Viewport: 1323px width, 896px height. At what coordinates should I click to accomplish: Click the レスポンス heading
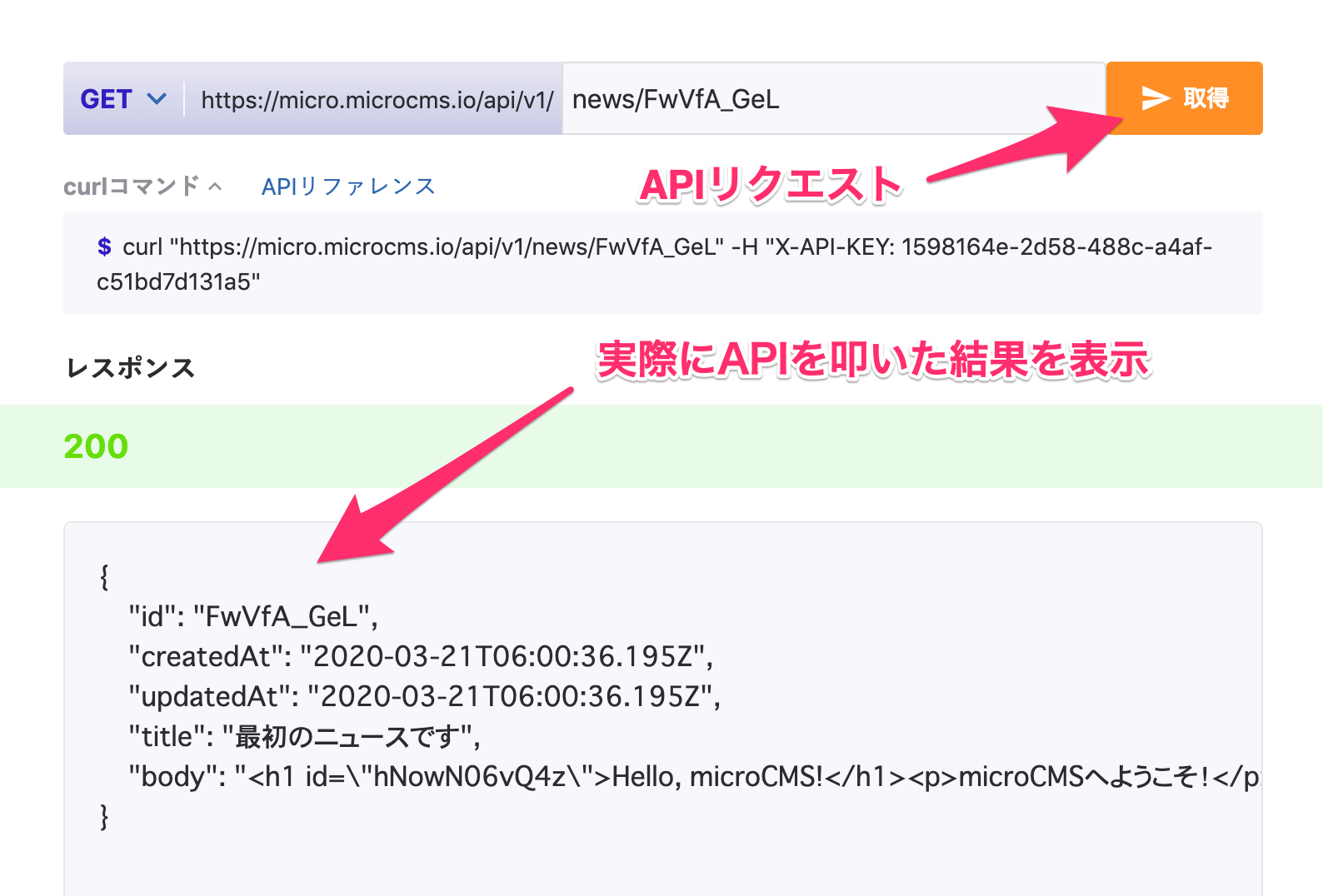point(131,368)
